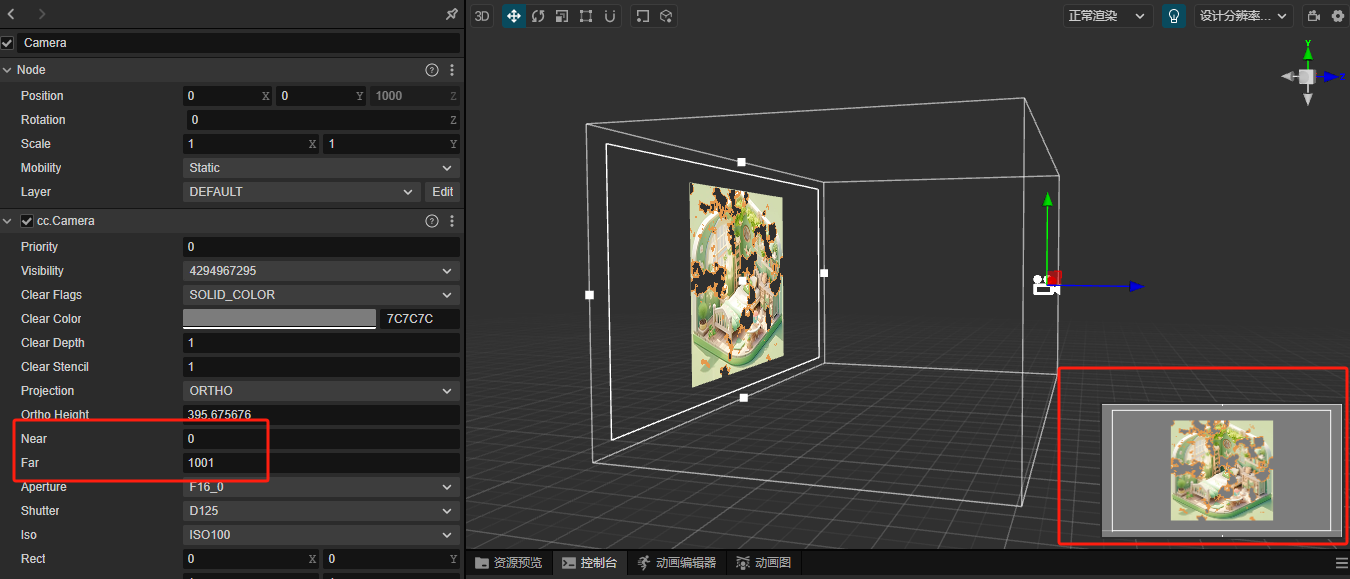Select the Move gizmo tool
Screen dimensions: 1350x579
[x=513, y=16]
